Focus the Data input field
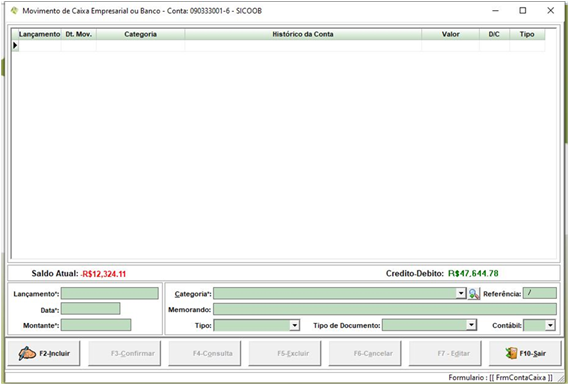The height and width of the screenshot is (385, 570). (x=91, y=309)
